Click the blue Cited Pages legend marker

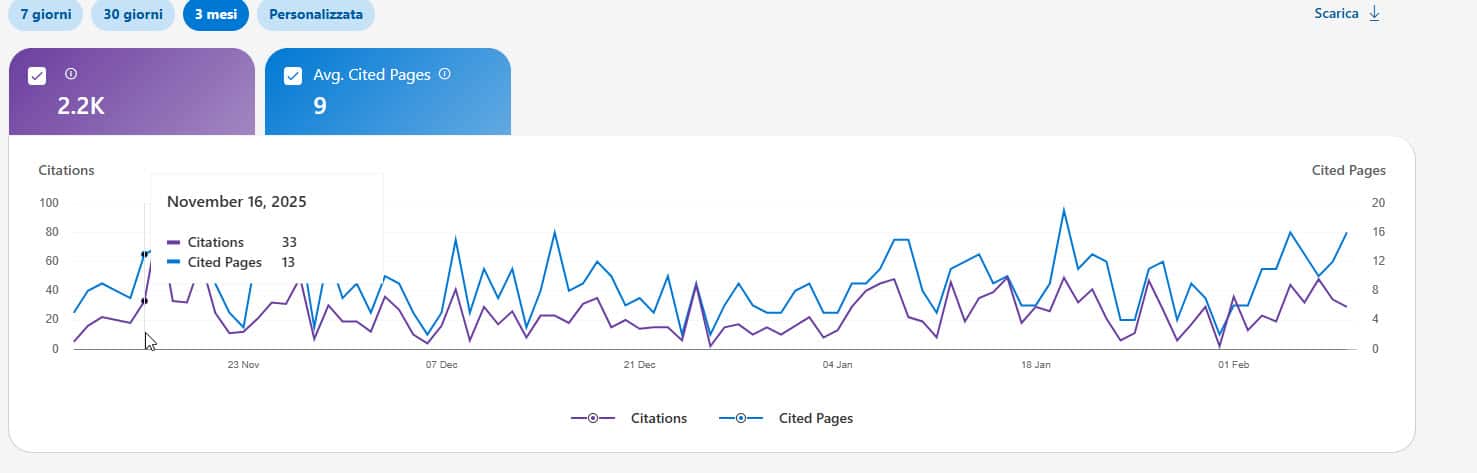click(x=740, y=418)
